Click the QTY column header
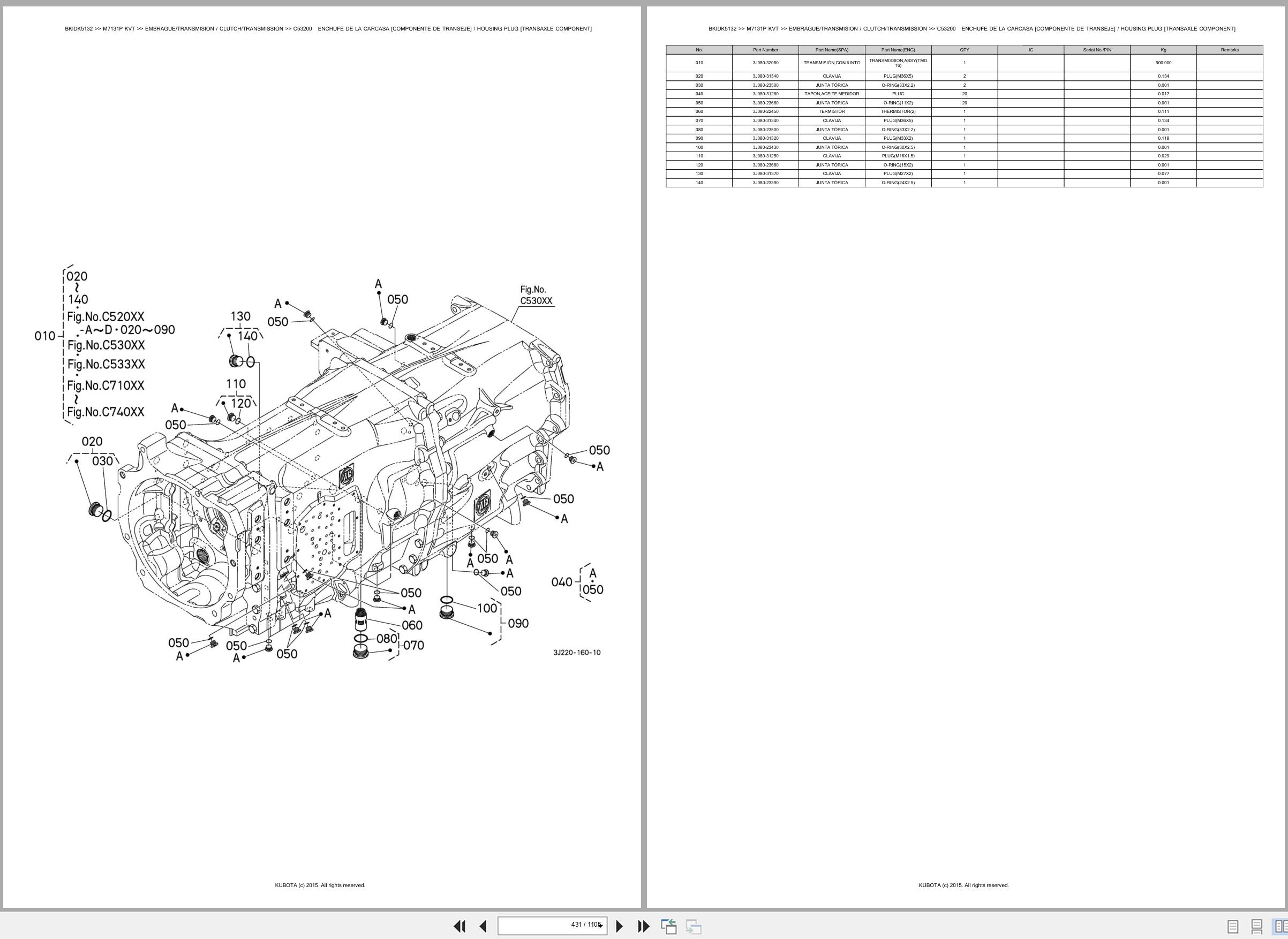The width and height of the screenshot is (1288, 939). (965, 50)
